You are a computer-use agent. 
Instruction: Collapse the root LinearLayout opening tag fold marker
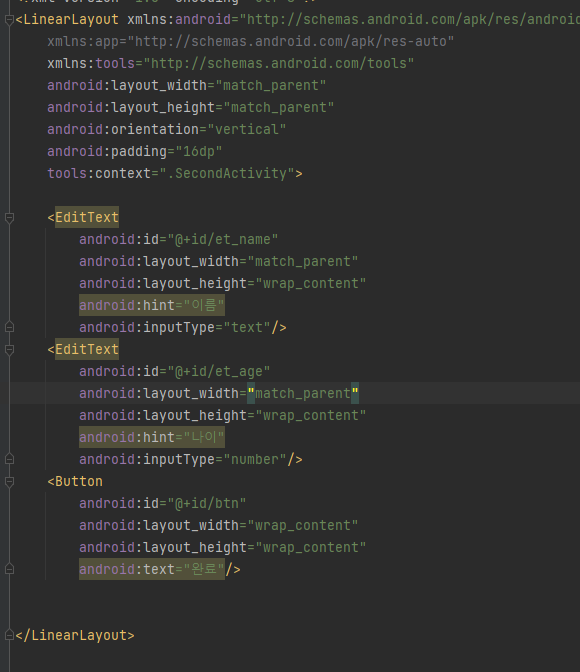click(x=9, y=20)
